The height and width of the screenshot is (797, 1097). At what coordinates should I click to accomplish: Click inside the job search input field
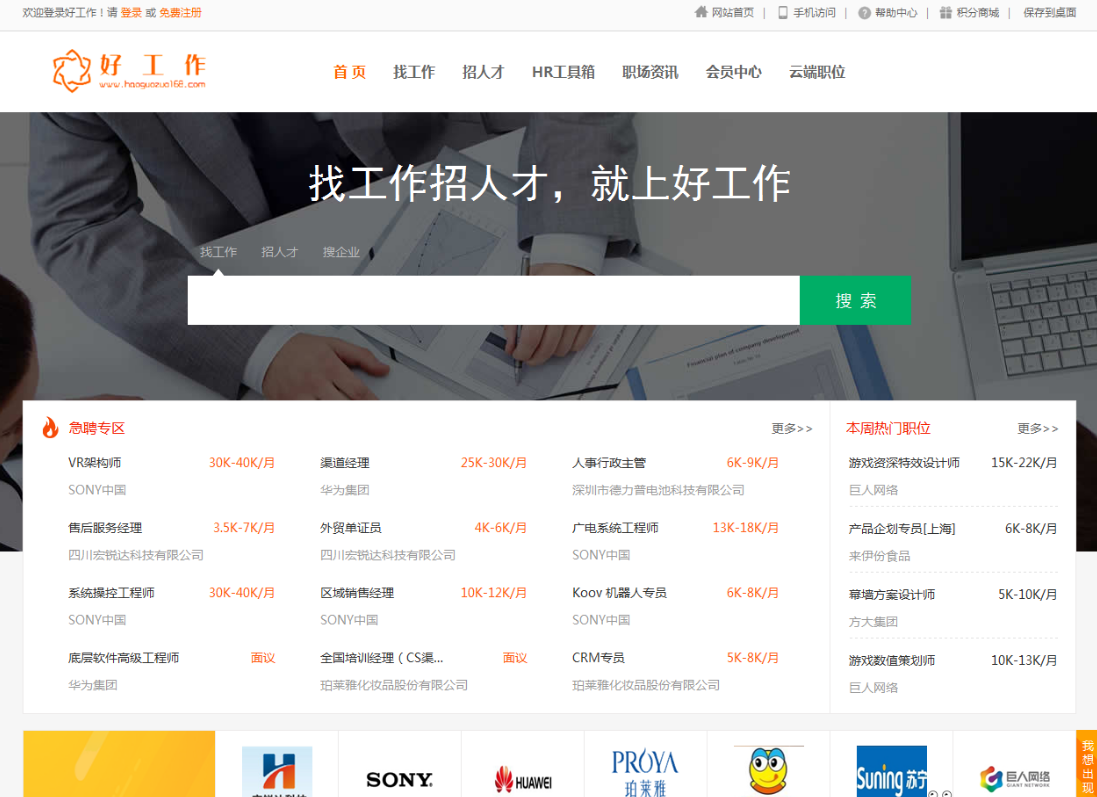tap(493, 300)
